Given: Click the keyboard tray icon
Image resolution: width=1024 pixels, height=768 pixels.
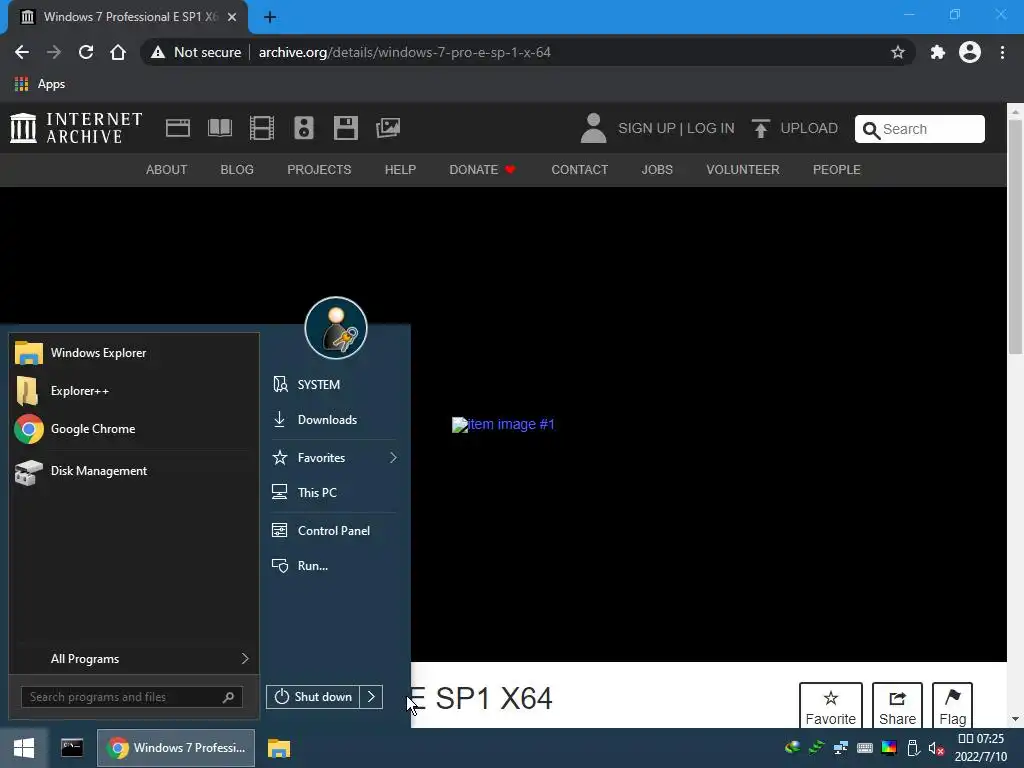Looking at the screenshot, I should click(865, 748).
